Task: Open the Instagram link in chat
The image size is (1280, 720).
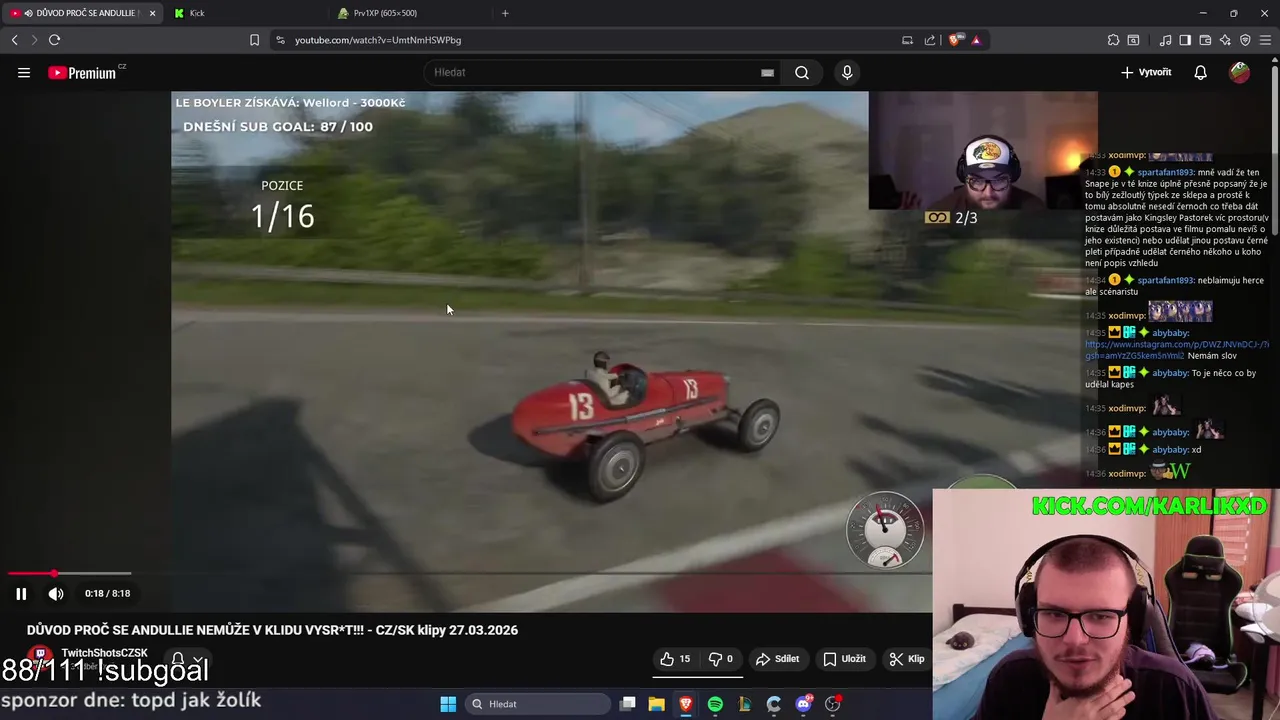Action: coord(1176,349)
